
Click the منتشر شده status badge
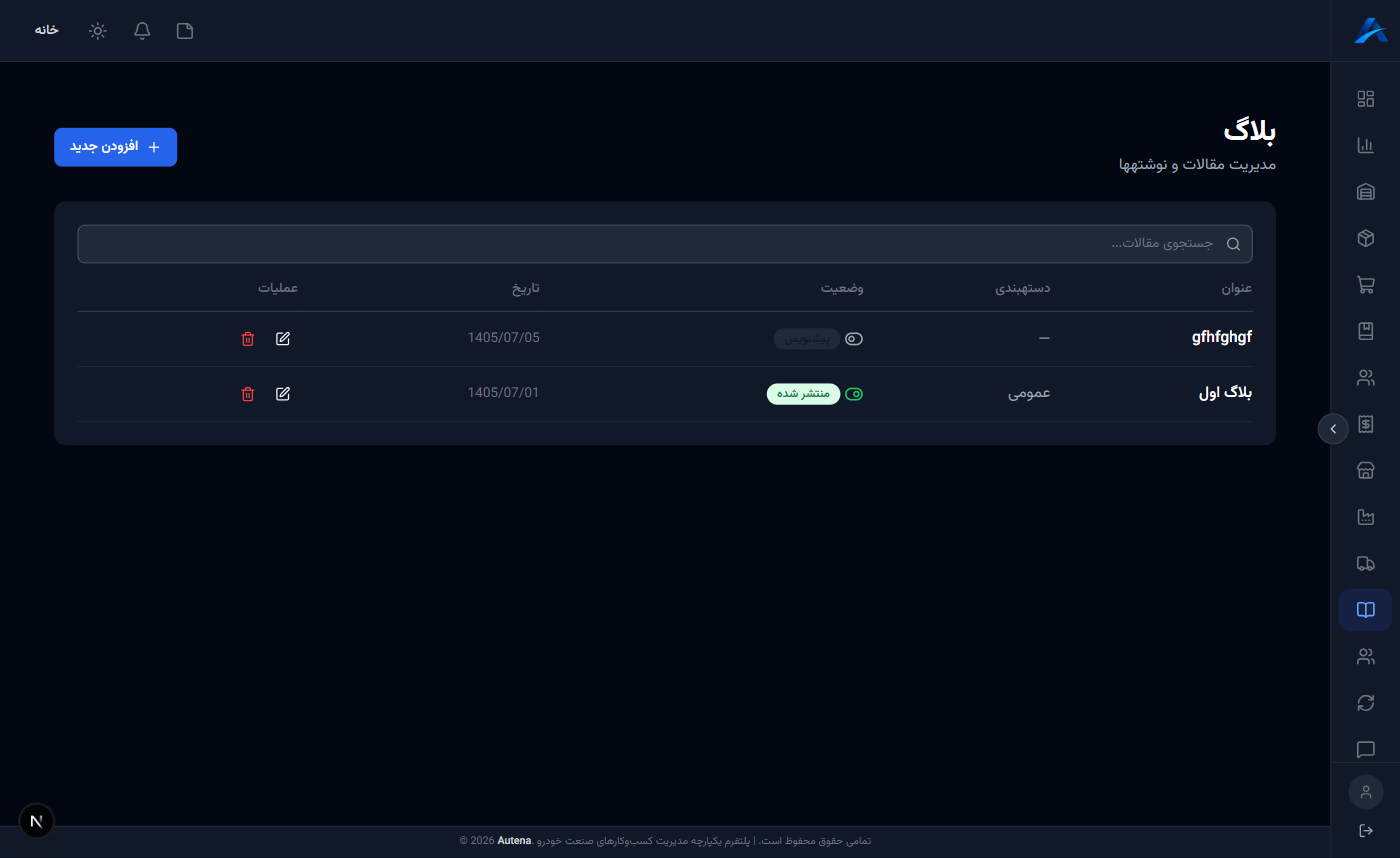pos(804,394)
